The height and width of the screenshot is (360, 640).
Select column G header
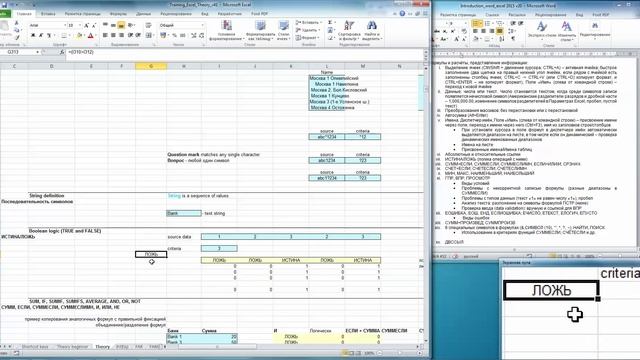point(151,66)
